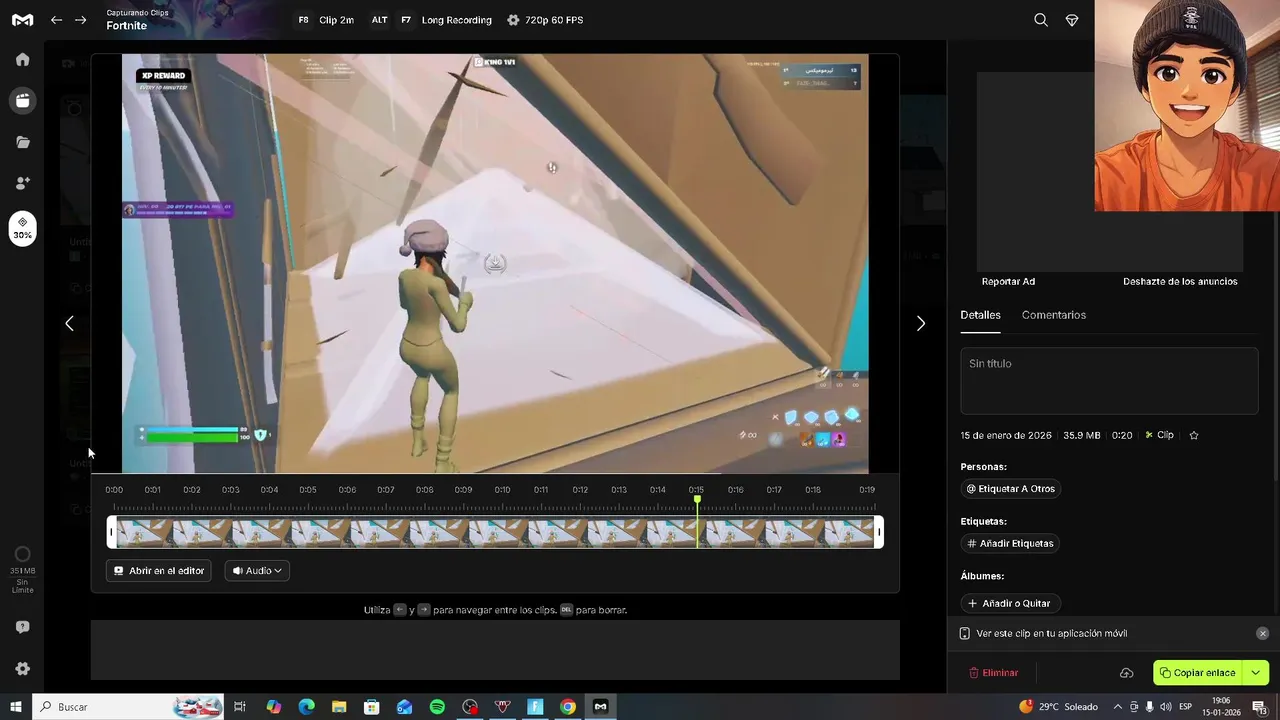
Task: Click Abrir en el editor button
Action: (x=159, y=571)
